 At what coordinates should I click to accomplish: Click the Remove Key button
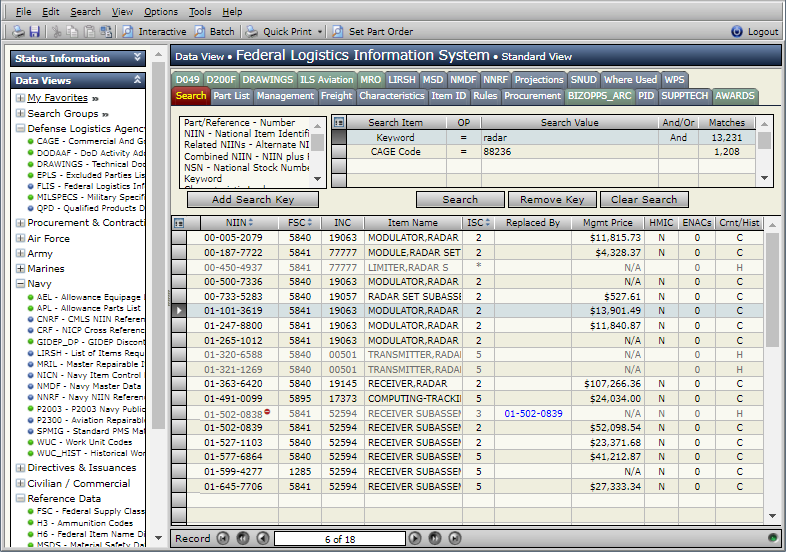(x=552, y=200)
